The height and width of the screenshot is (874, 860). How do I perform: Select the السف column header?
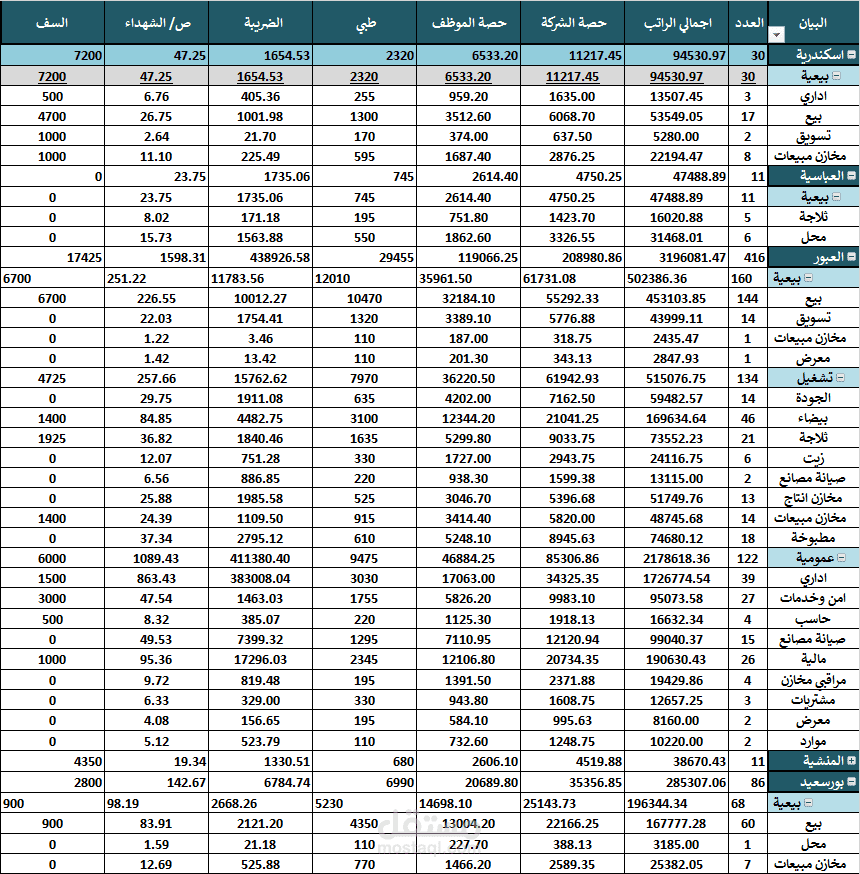[52, 22]
